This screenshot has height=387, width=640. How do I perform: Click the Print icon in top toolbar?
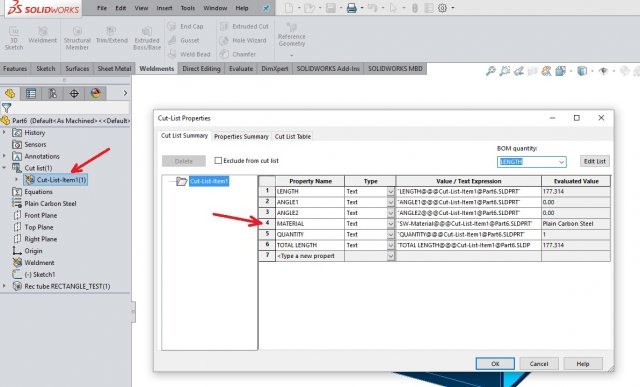(x=351, y=8)
